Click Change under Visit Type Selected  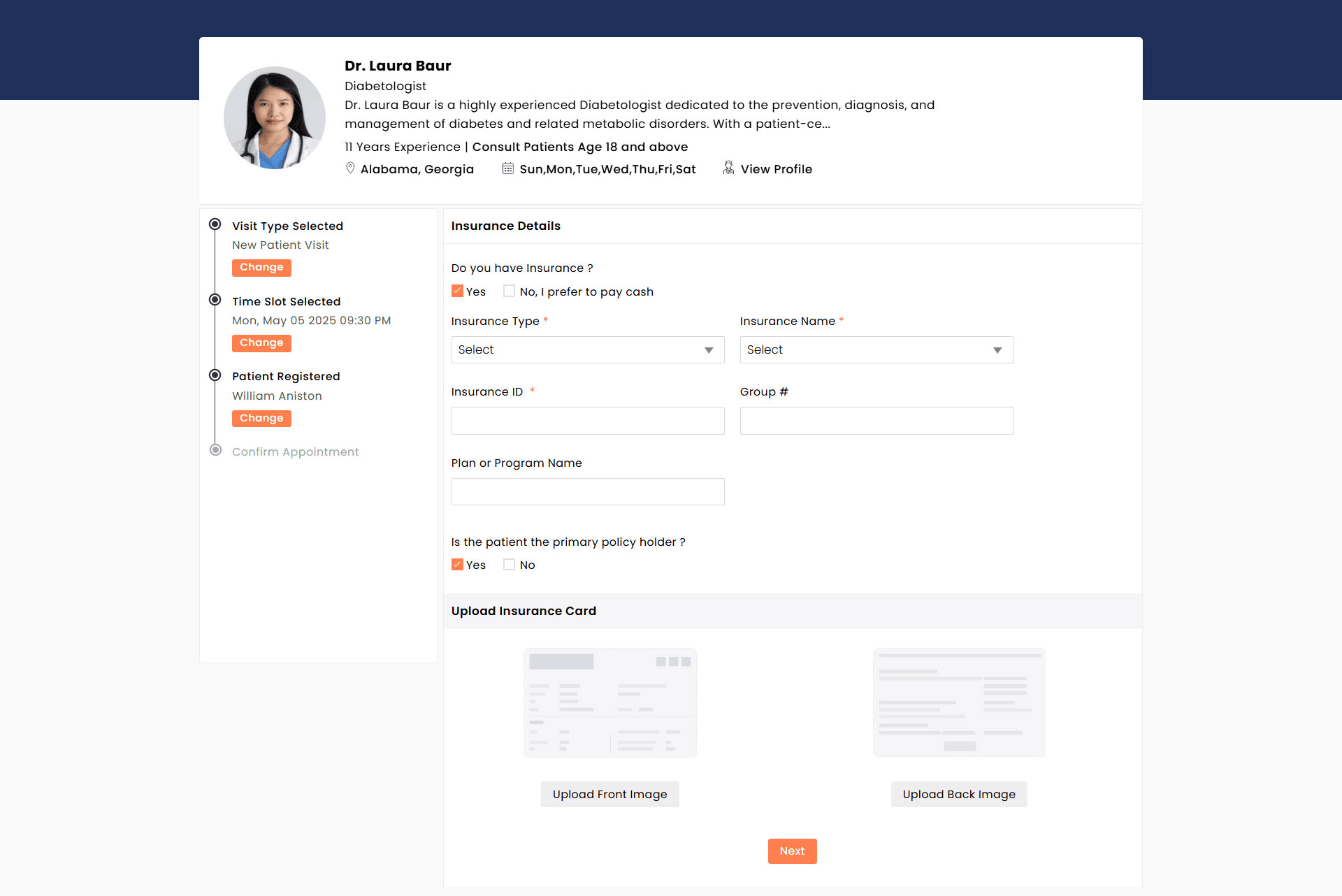click(x=261, y=267)
